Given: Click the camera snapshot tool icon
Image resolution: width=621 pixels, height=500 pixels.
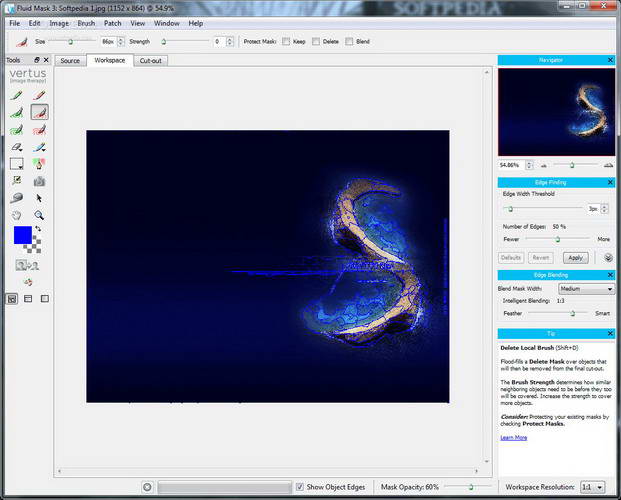Looking at the screenshot, I should point(39,181).
